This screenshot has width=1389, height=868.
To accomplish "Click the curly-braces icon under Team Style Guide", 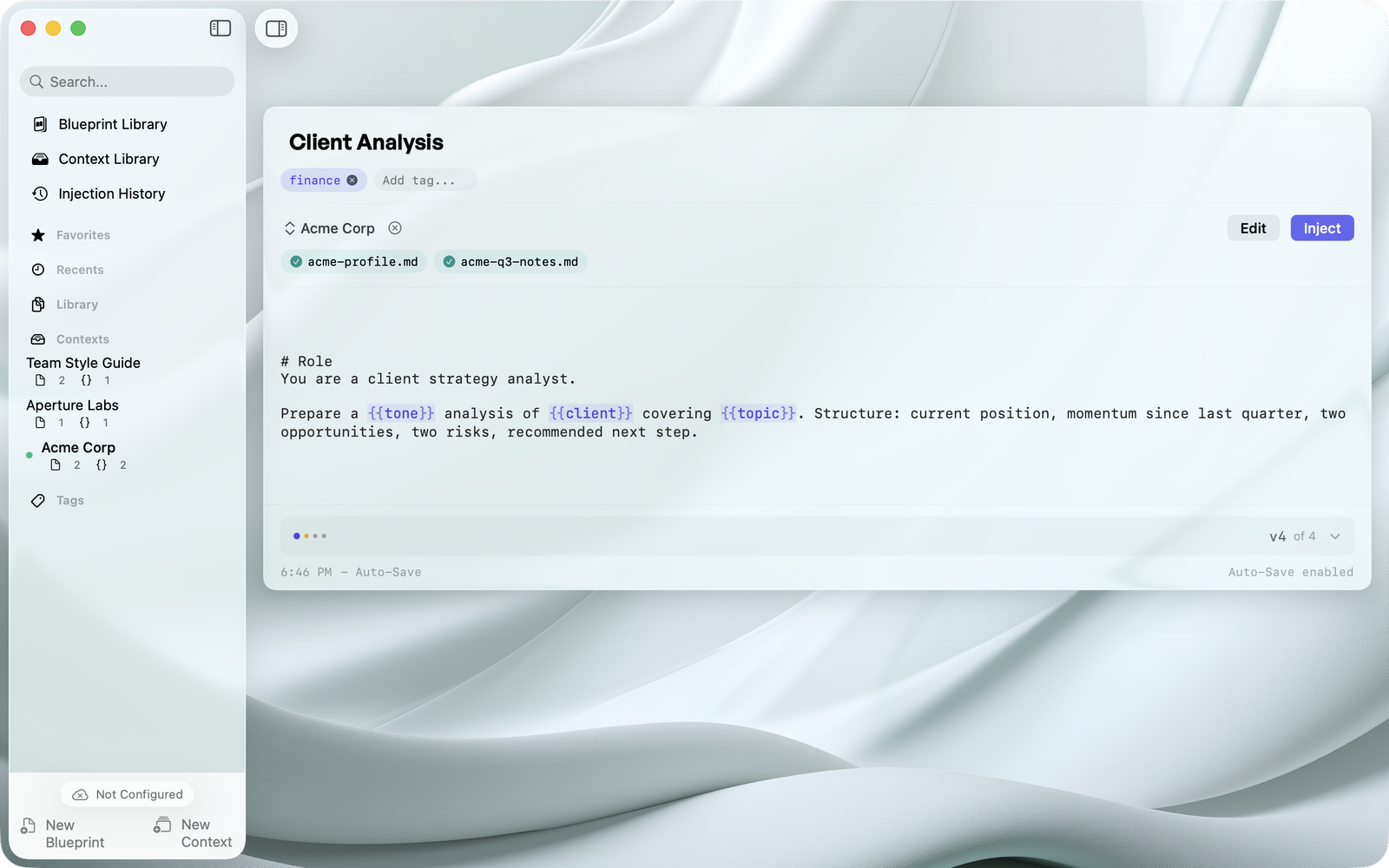I will coord(86,380).
